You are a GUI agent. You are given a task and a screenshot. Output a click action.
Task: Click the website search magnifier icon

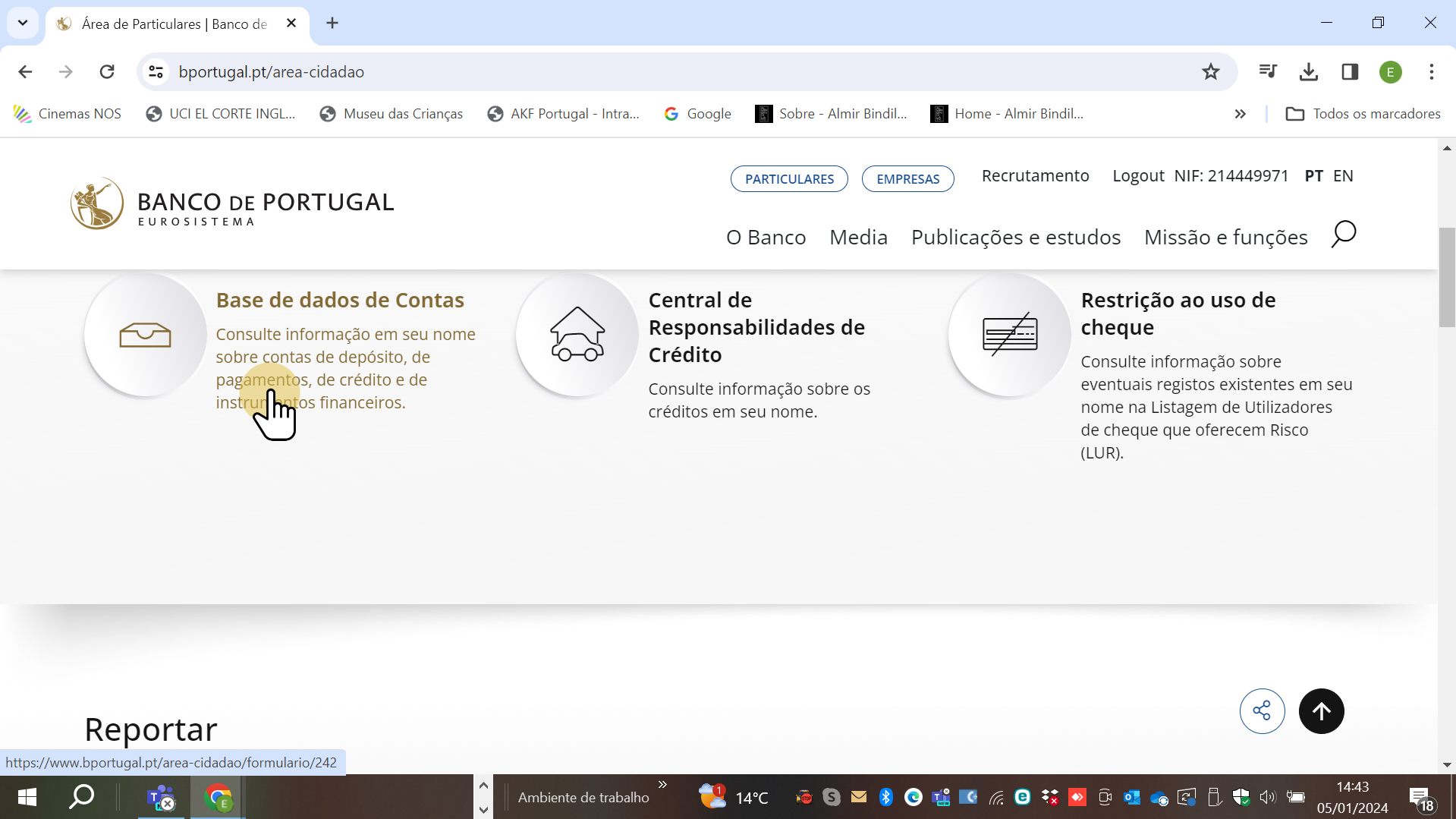point(1343,235)
